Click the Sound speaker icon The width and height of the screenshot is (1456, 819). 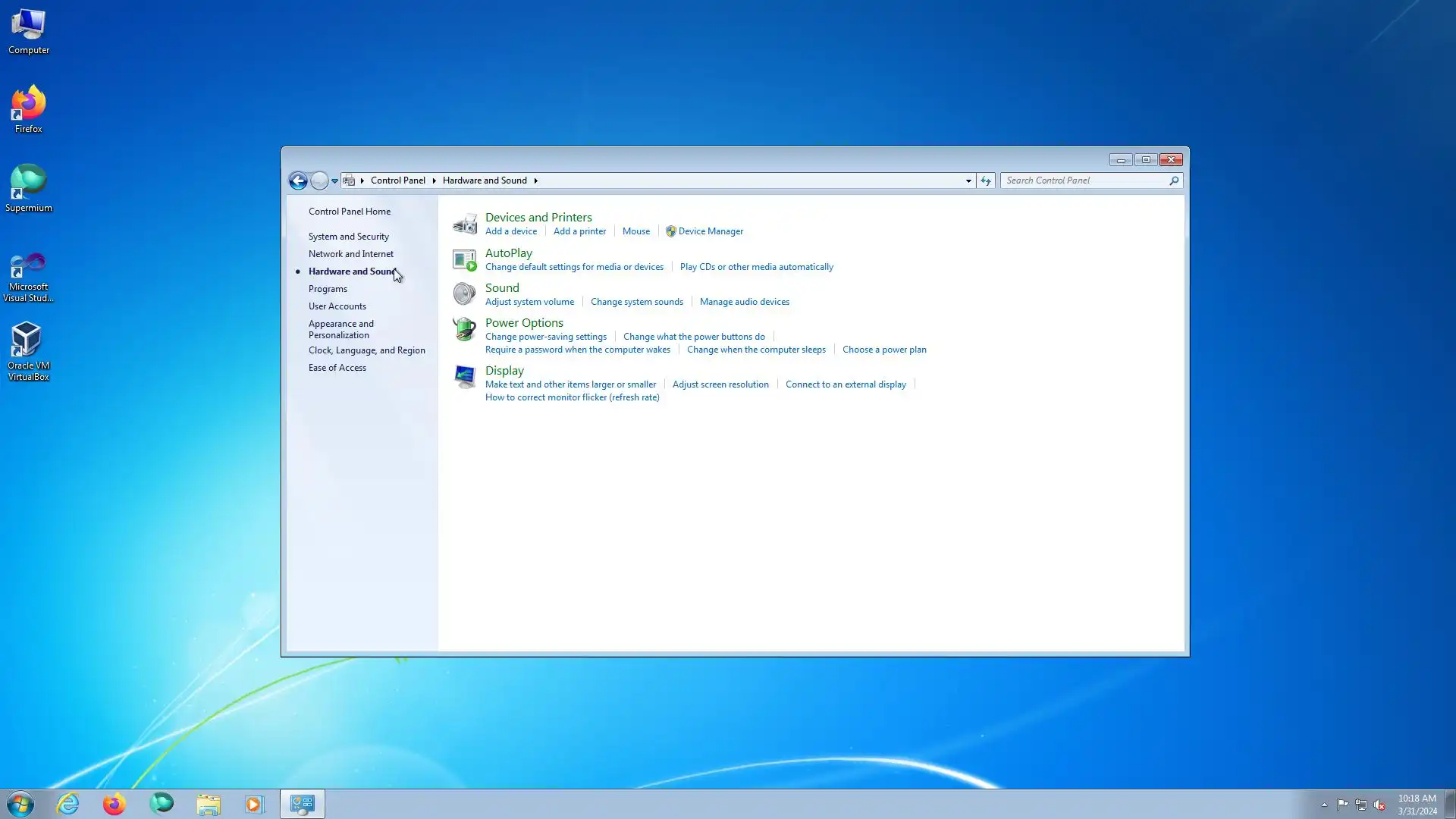[464, 294]
